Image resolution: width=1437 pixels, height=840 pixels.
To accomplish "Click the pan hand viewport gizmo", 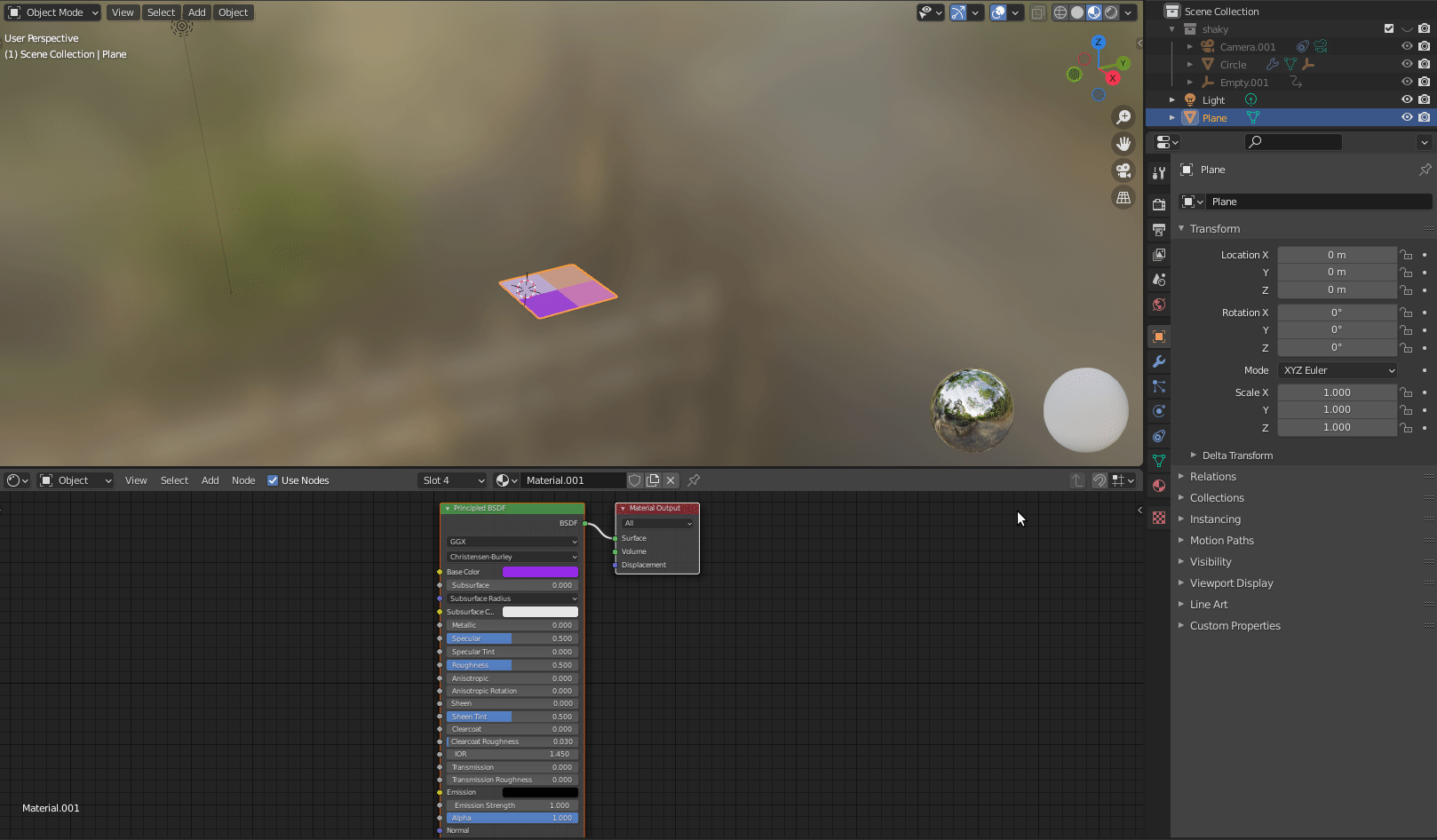I will [1123, 144].
